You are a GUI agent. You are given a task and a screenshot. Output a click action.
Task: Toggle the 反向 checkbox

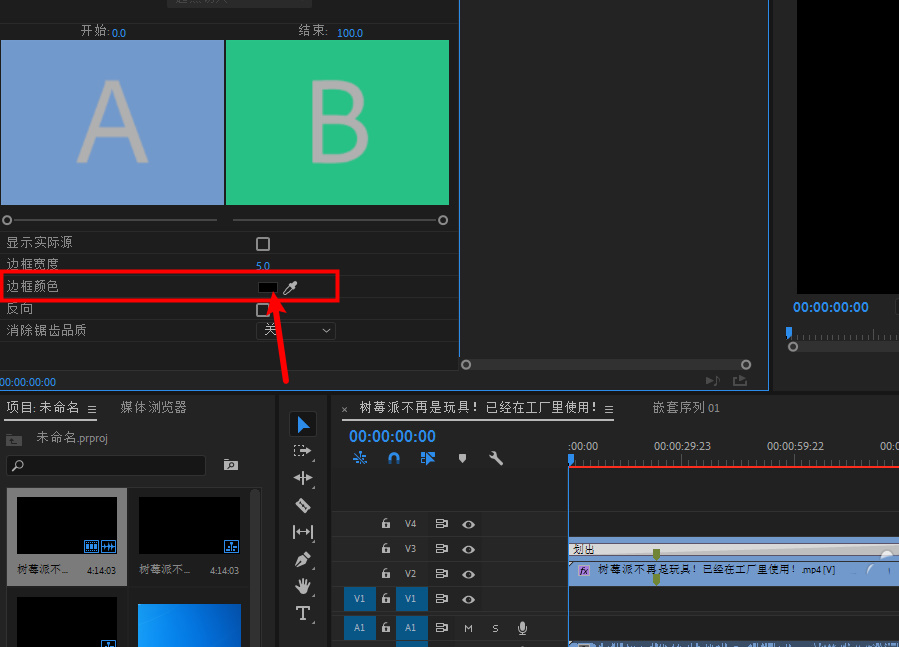pyautogui.click(x=263, y=309)
